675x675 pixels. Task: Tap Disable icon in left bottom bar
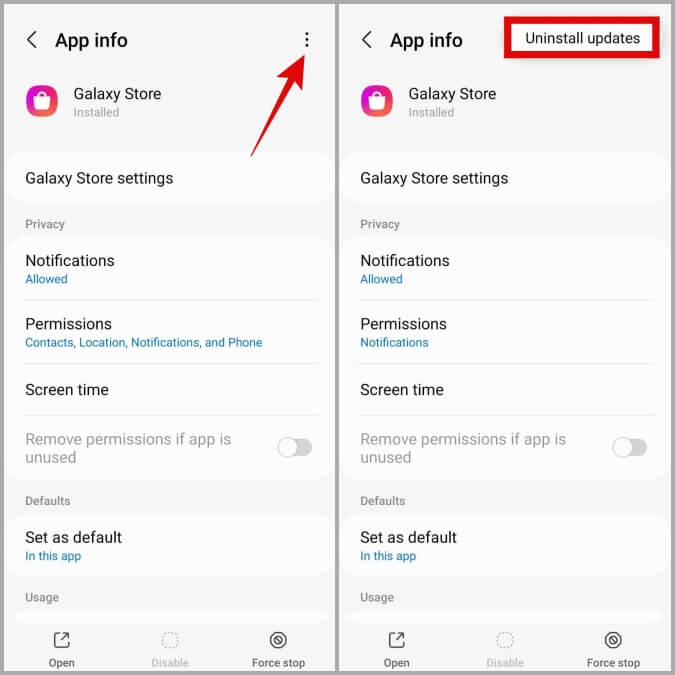pos(170,640)
